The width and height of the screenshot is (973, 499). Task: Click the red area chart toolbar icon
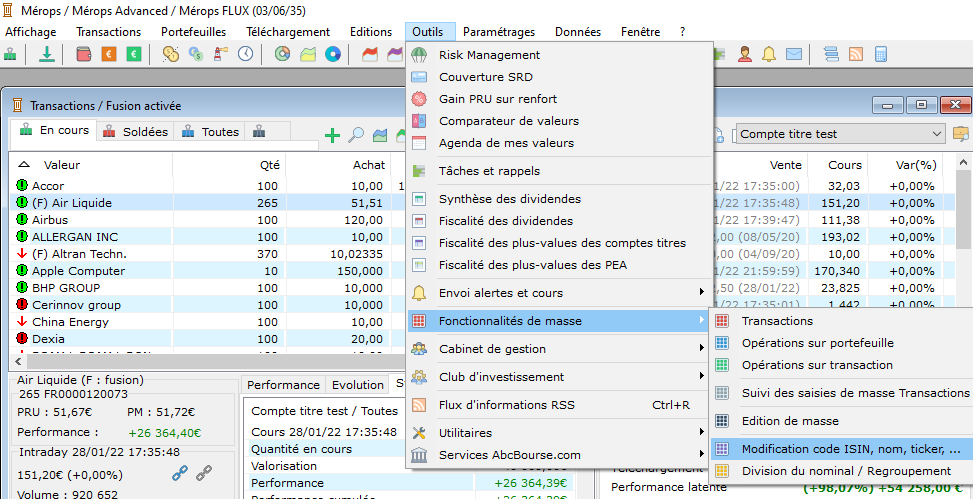pyautogui.click(x=370, y=54)
